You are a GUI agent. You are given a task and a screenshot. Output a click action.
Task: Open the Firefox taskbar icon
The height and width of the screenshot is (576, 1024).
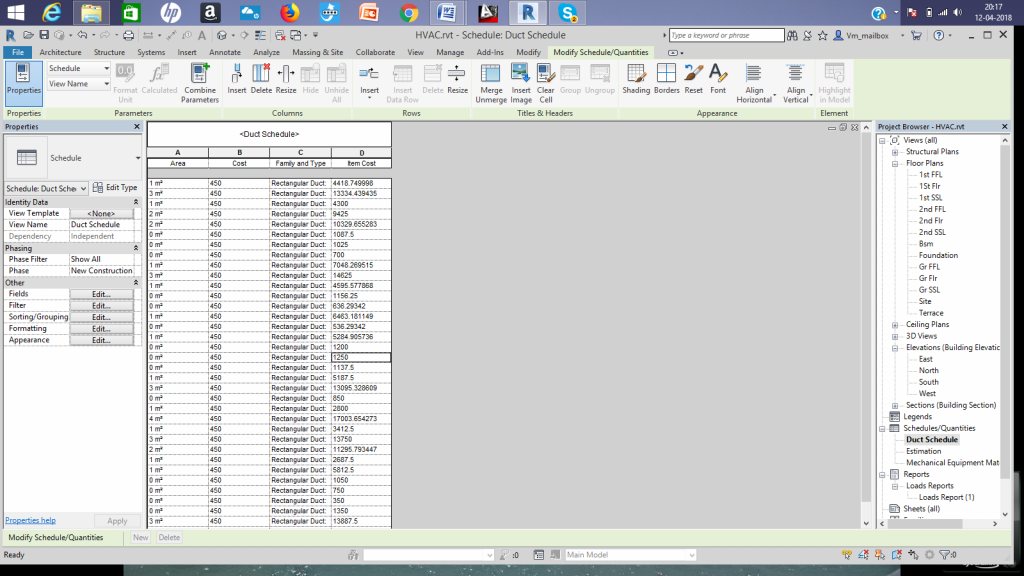pos(290,13)
